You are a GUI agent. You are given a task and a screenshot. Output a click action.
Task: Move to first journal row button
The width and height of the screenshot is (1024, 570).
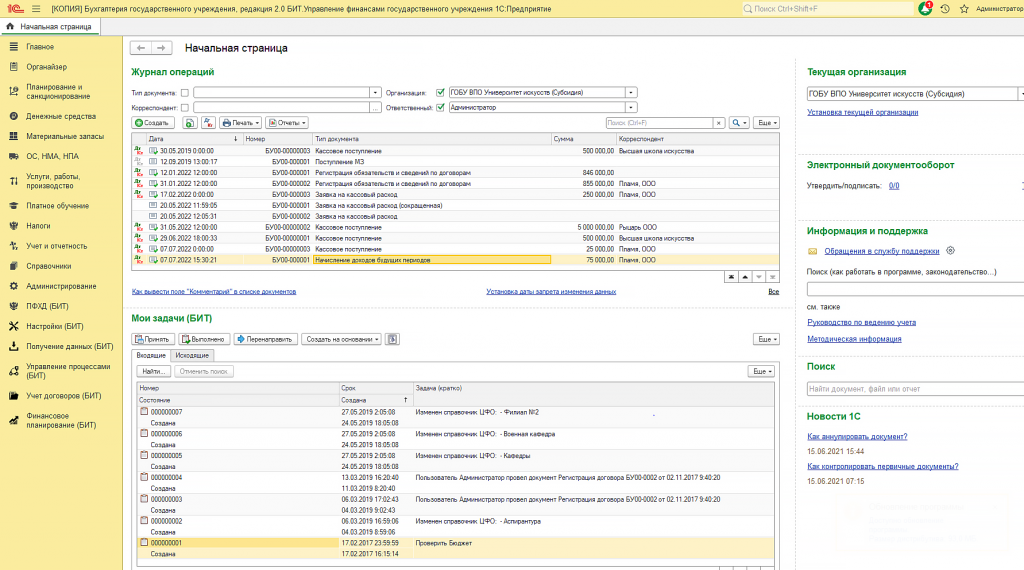pos(731,277)
